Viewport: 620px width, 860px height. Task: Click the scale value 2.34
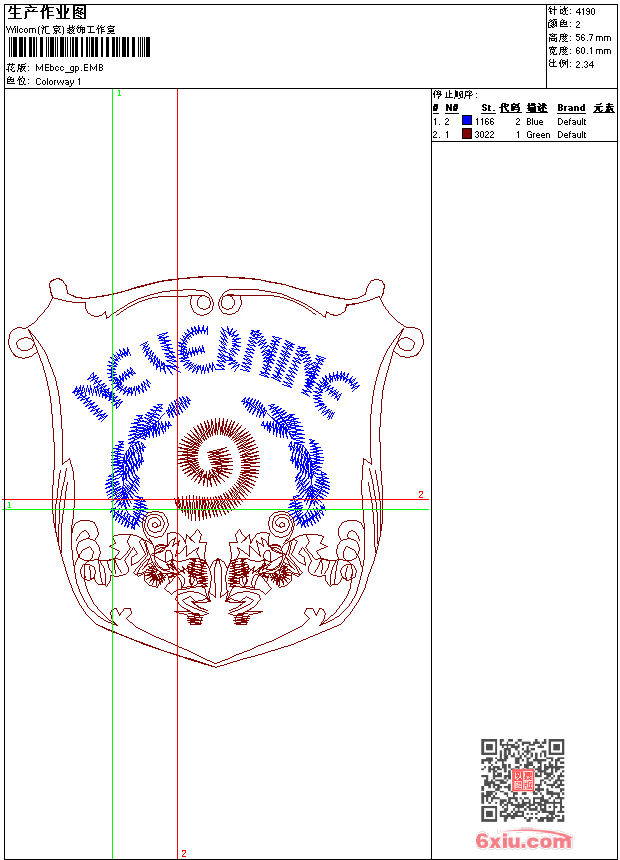click(x=585, y=64)
